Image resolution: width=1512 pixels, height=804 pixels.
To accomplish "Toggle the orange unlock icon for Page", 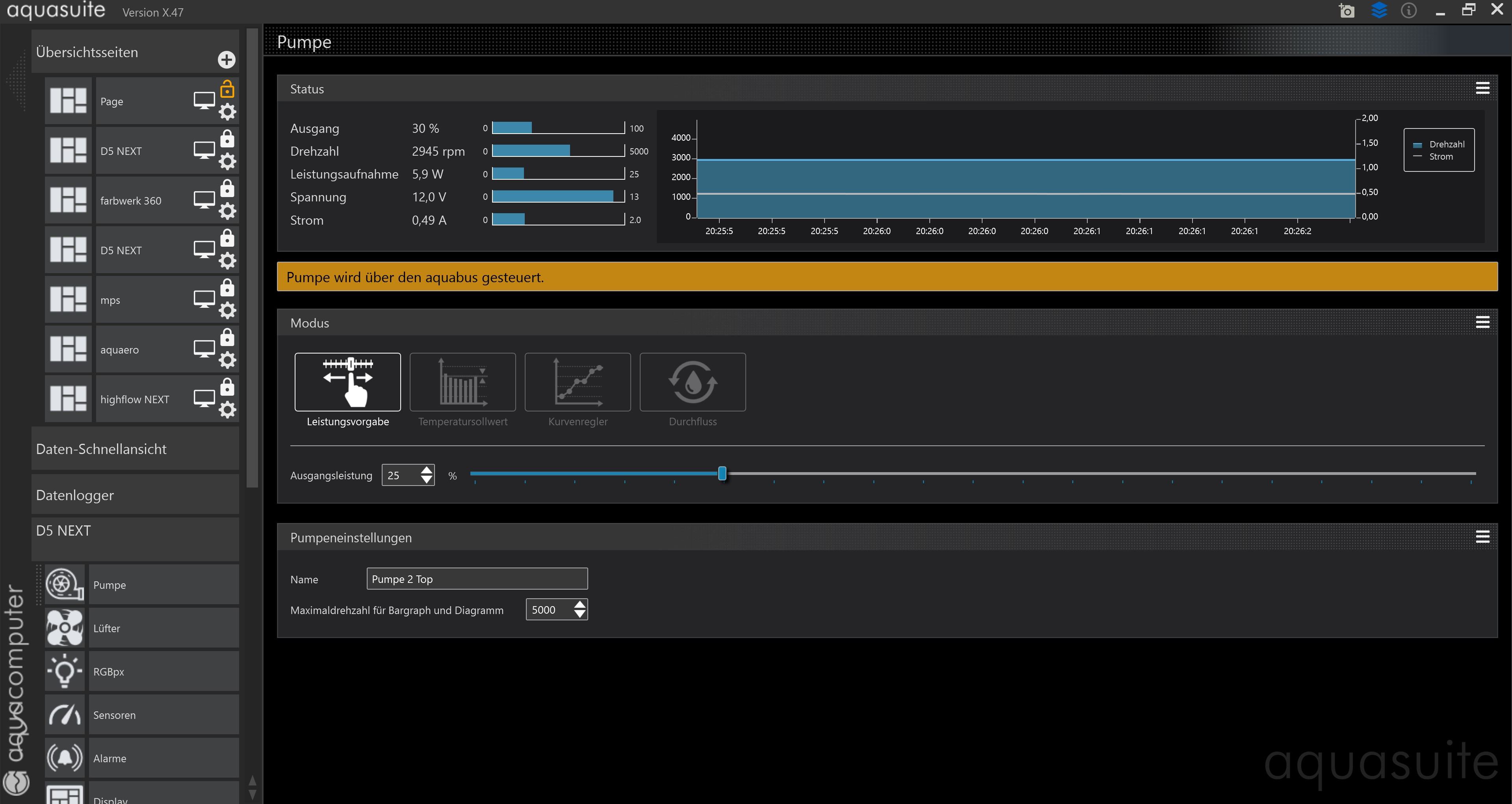I will click(x=227, y=89).
